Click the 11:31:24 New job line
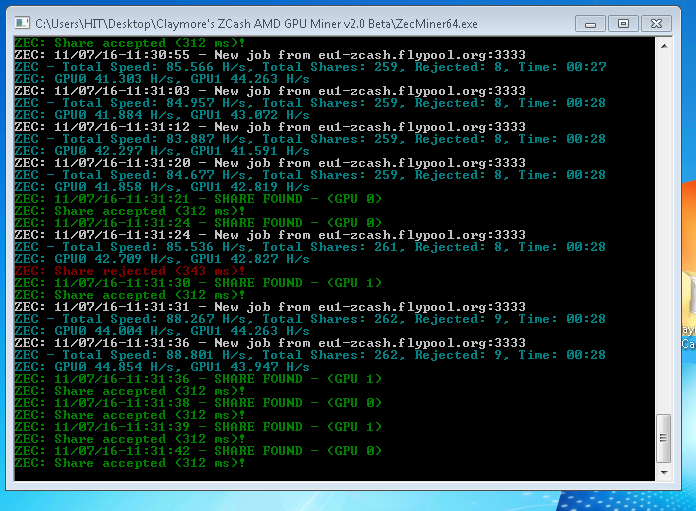 pos(270,235)
